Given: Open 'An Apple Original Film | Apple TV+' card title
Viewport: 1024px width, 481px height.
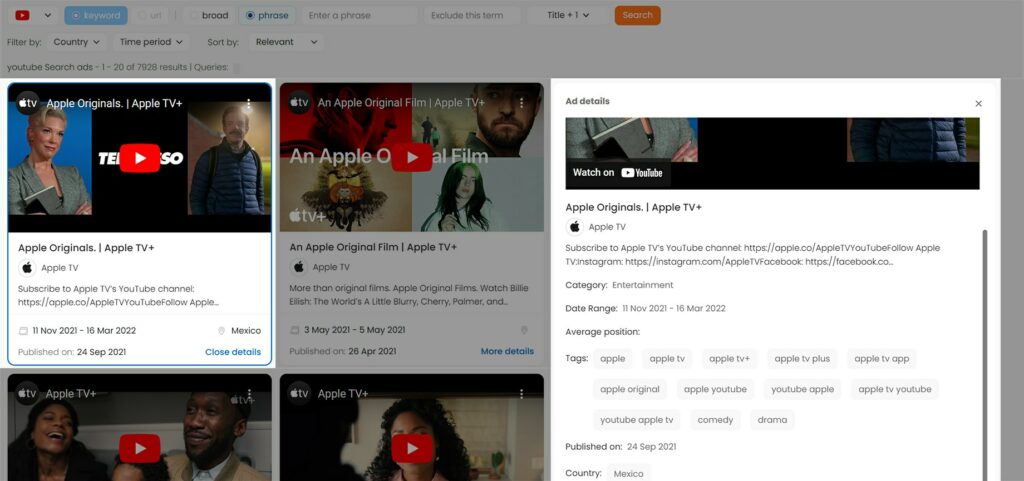Looking at the screenshot, I should [x=374, y=247].
